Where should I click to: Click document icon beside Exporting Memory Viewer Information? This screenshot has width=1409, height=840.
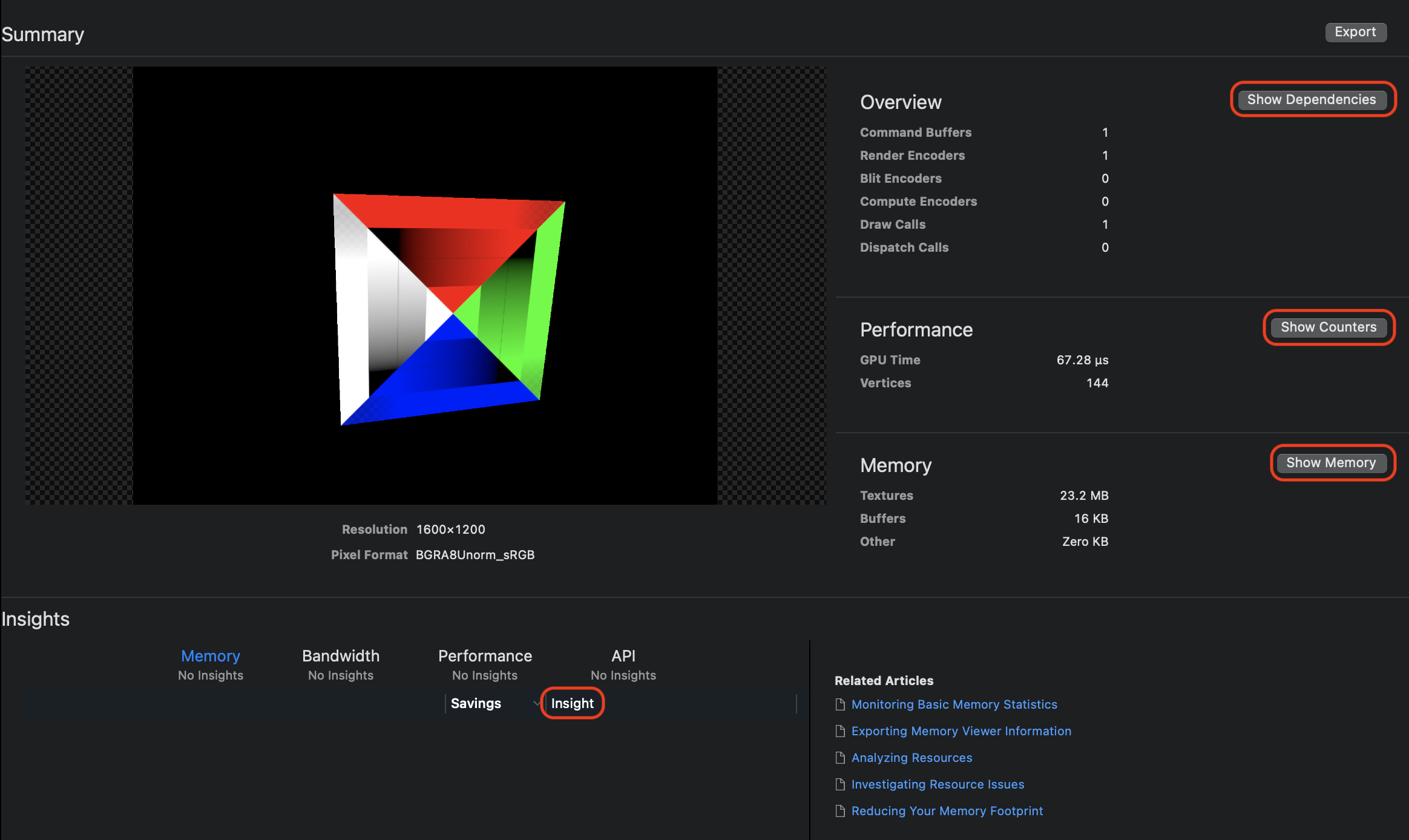click(x=840, y=731)
